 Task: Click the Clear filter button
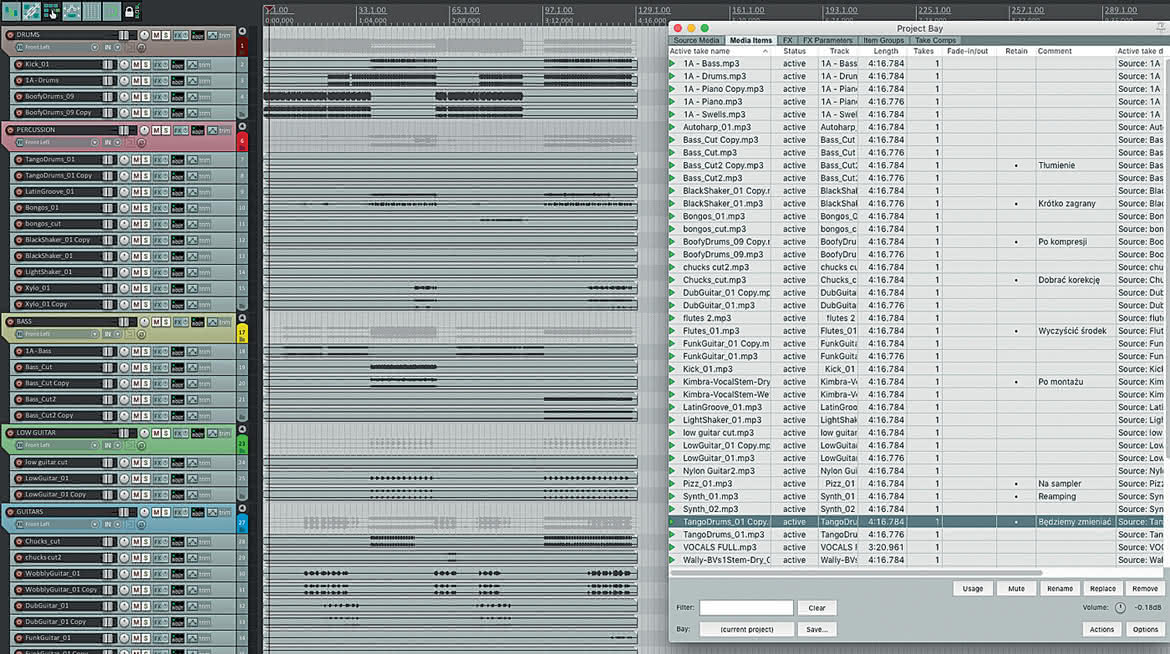pyautogui.click(x=817, y=608)
